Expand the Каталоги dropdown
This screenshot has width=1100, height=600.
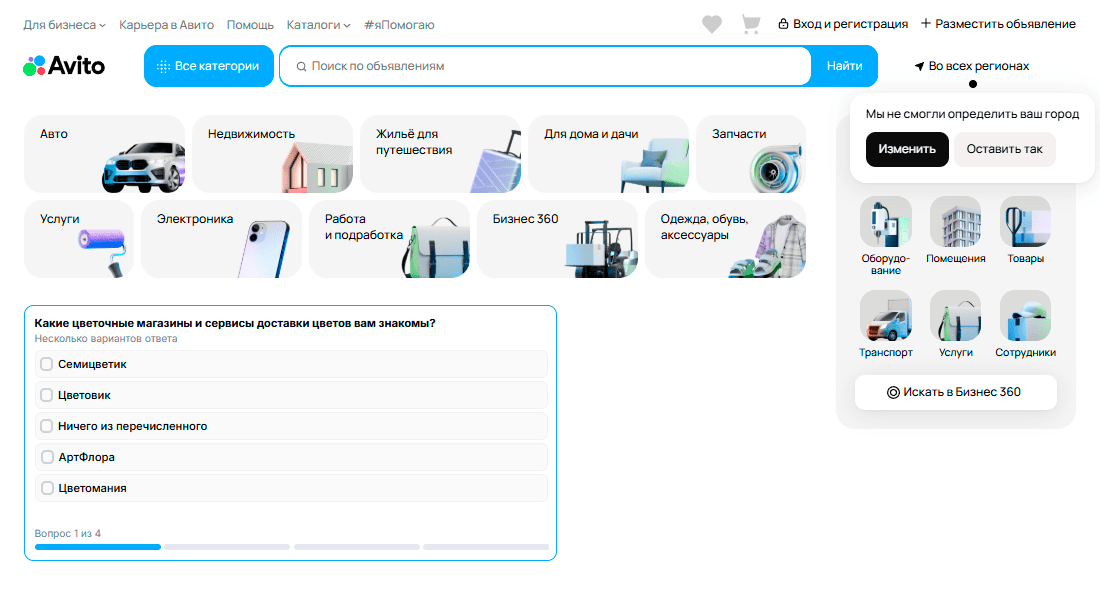coord(318,25)
